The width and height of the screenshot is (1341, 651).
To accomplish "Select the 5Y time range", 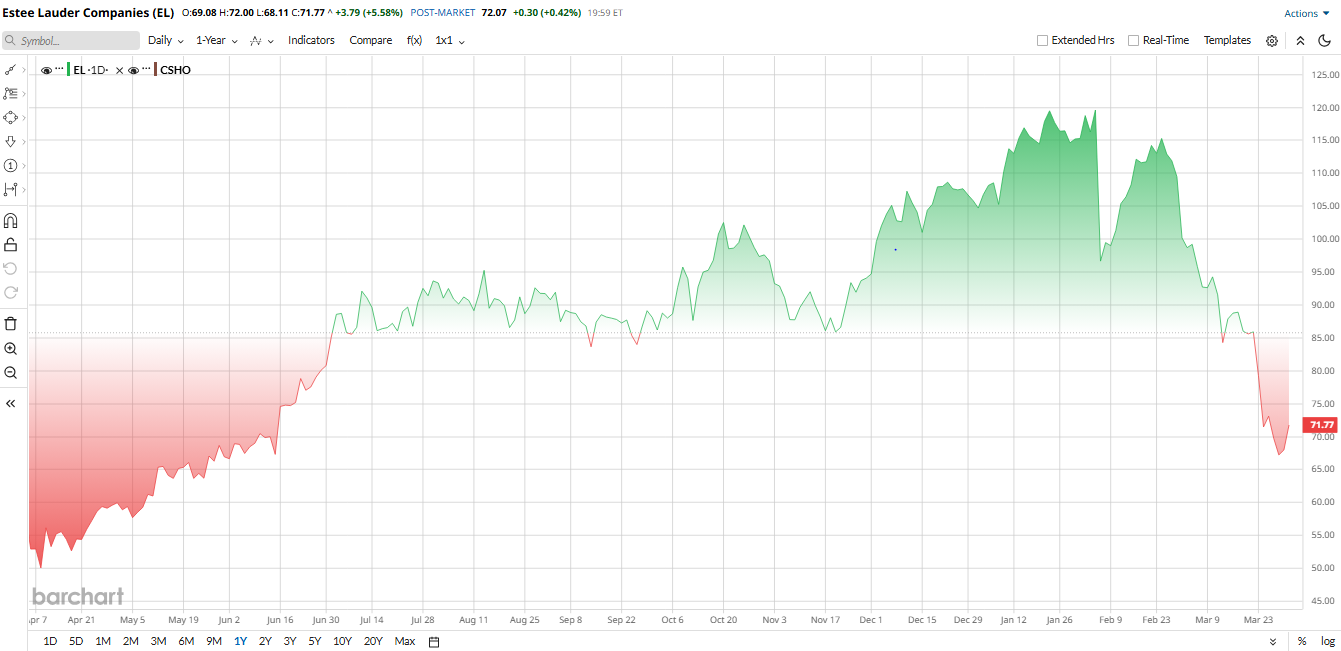I will [x=315, y=641].
